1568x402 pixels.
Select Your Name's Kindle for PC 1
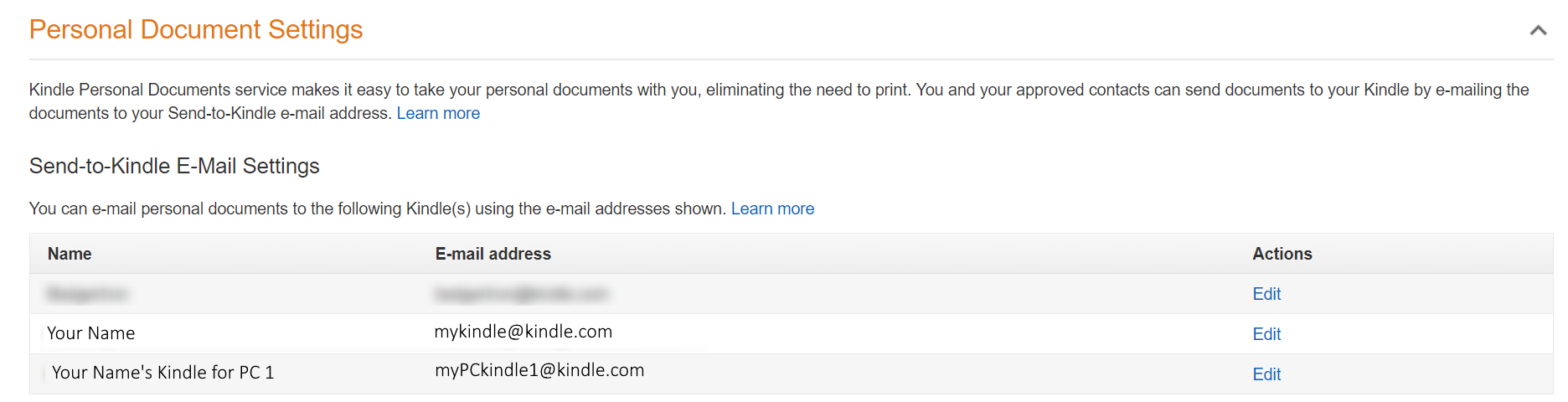[162, 373]
